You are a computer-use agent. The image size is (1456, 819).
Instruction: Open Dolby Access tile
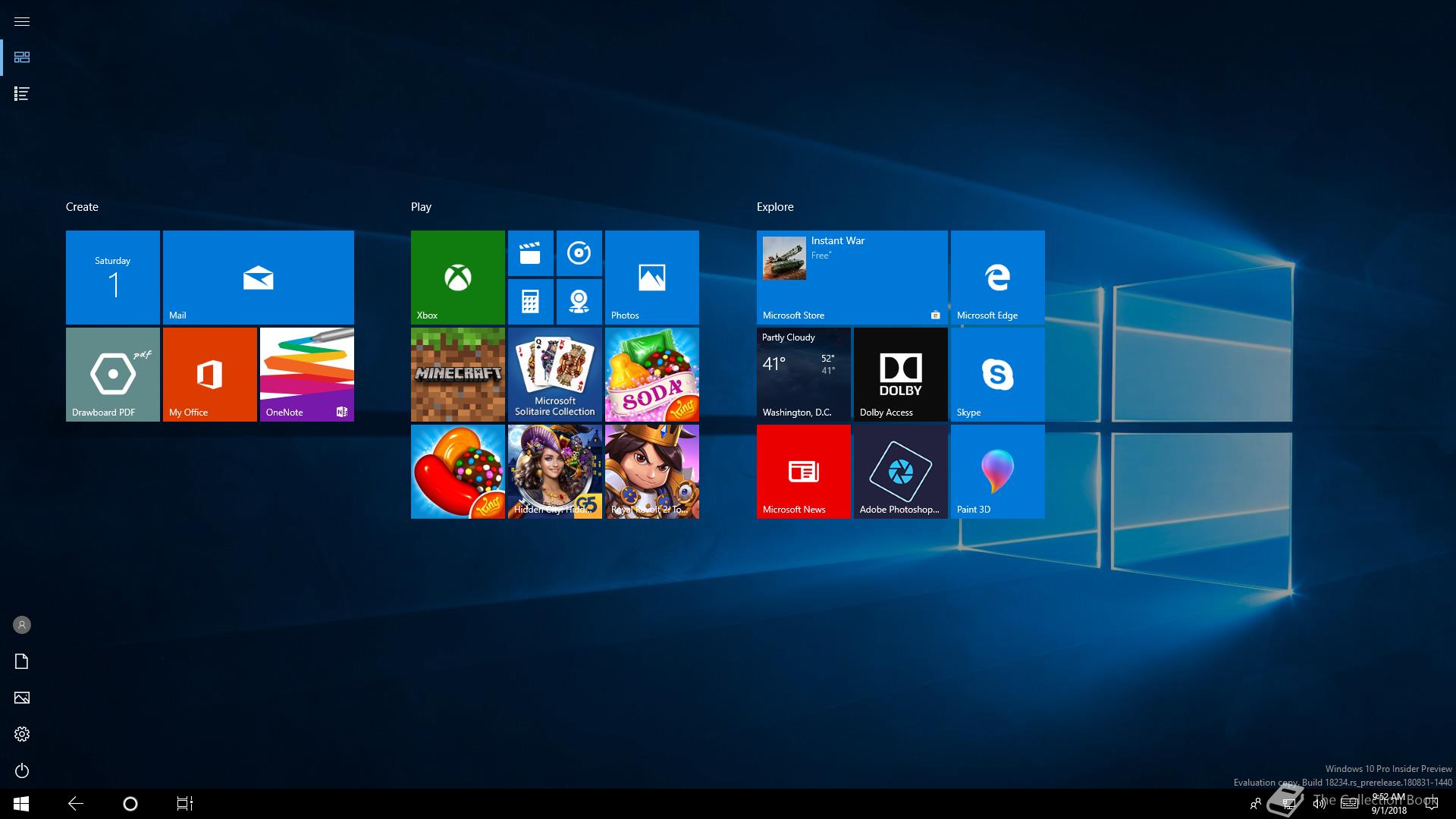pos(901,375)
